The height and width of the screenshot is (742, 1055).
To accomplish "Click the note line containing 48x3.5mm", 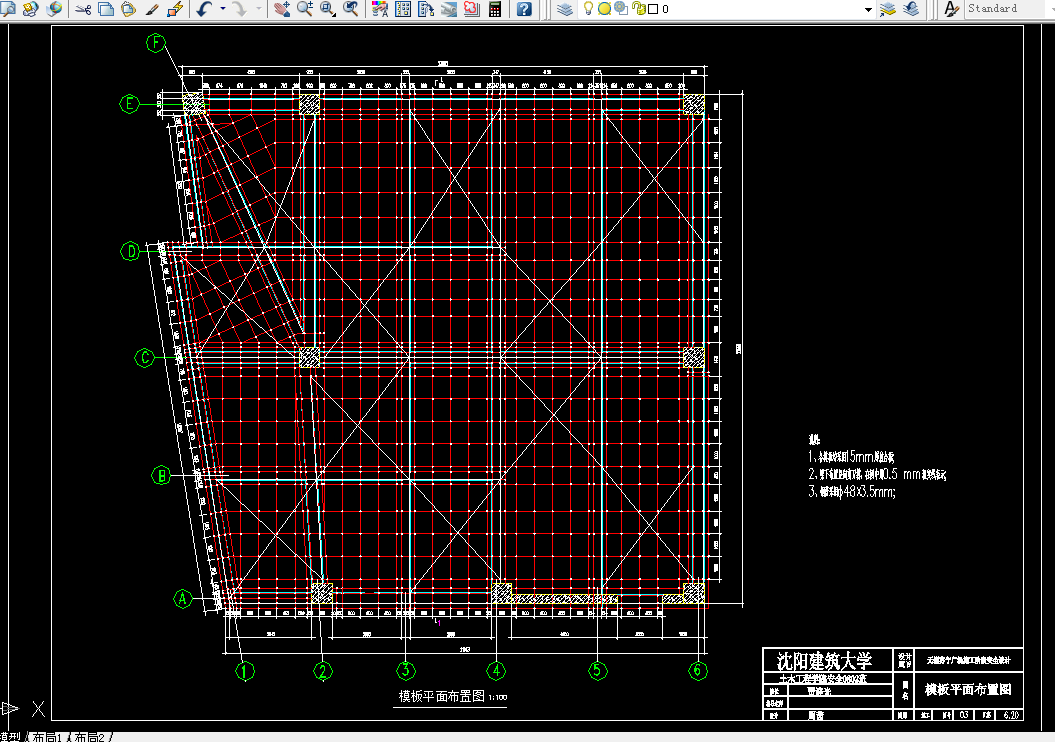I will pyautogui.click(x=852, y=492).
